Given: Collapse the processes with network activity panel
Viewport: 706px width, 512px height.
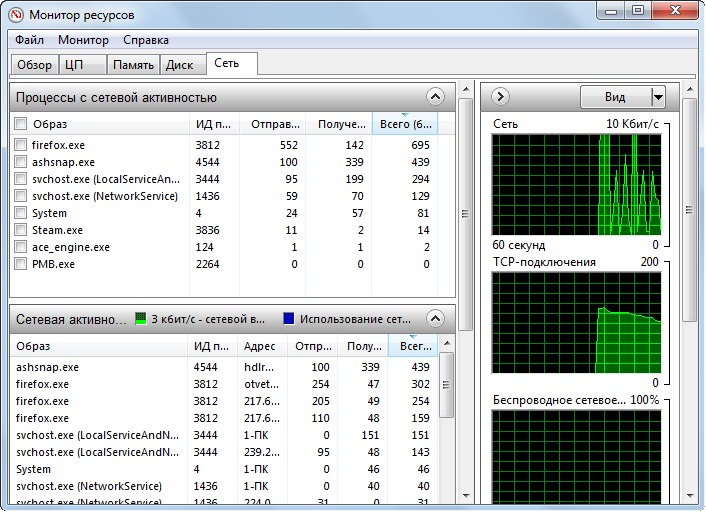Looking at the screenshot, I should [434, 97].
